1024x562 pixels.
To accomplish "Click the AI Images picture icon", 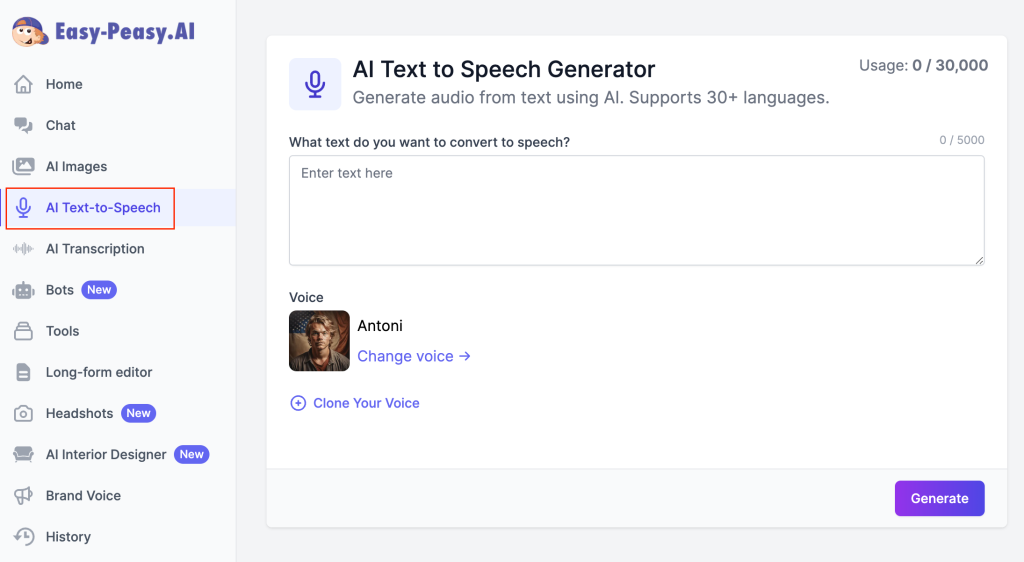I will pos(23,167).
